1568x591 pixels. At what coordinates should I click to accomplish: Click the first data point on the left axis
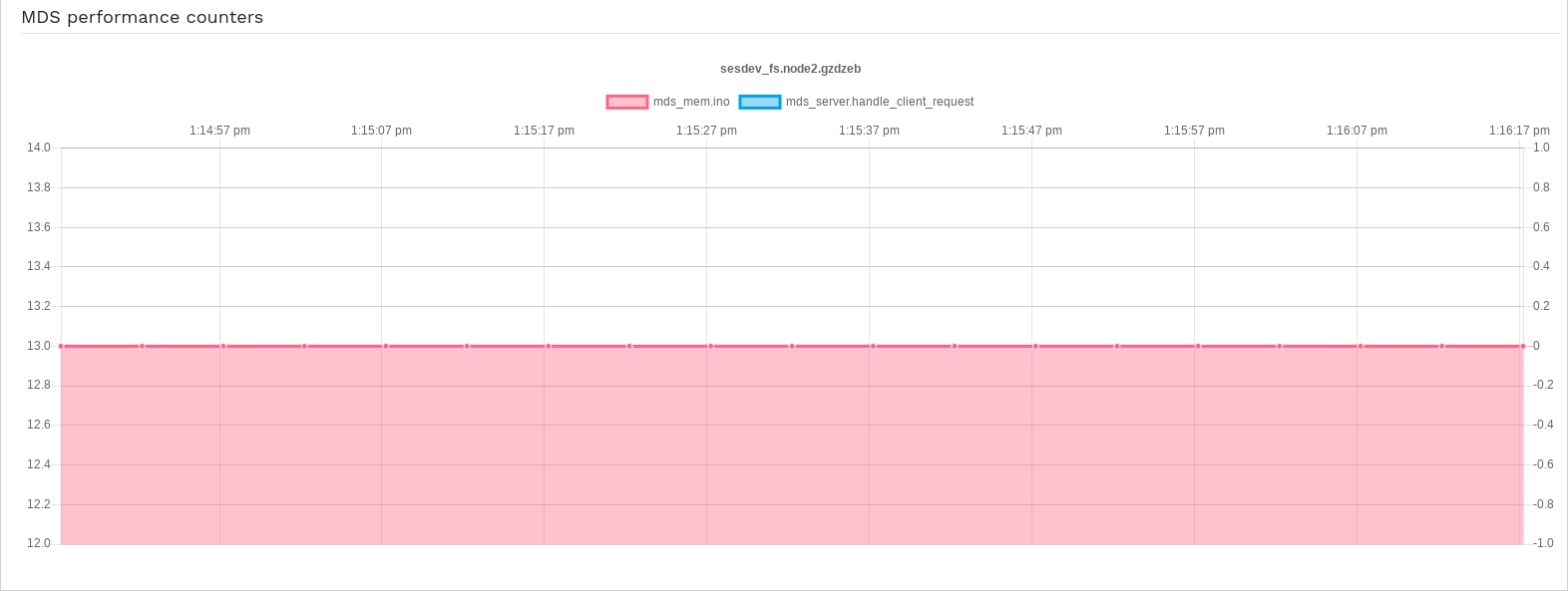(x=61, y=346)
